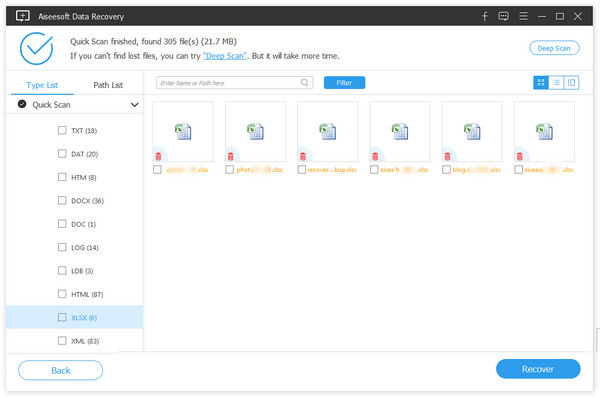This screenshot has height=398, width=600.
Task: Click the Back button
Action: [x=60, y=370]
